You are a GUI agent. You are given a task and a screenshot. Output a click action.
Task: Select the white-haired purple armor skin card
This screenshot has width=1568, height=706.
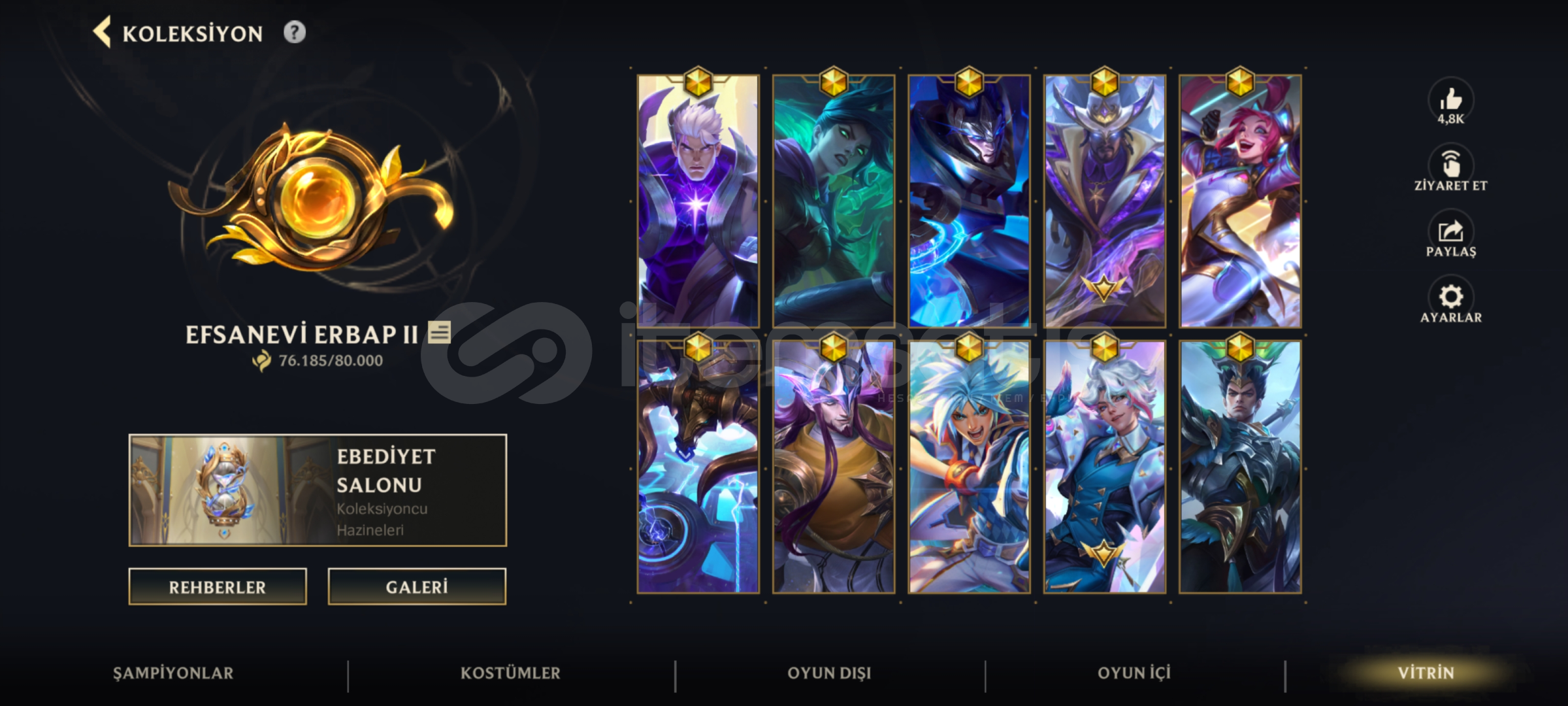pos(698,201)
